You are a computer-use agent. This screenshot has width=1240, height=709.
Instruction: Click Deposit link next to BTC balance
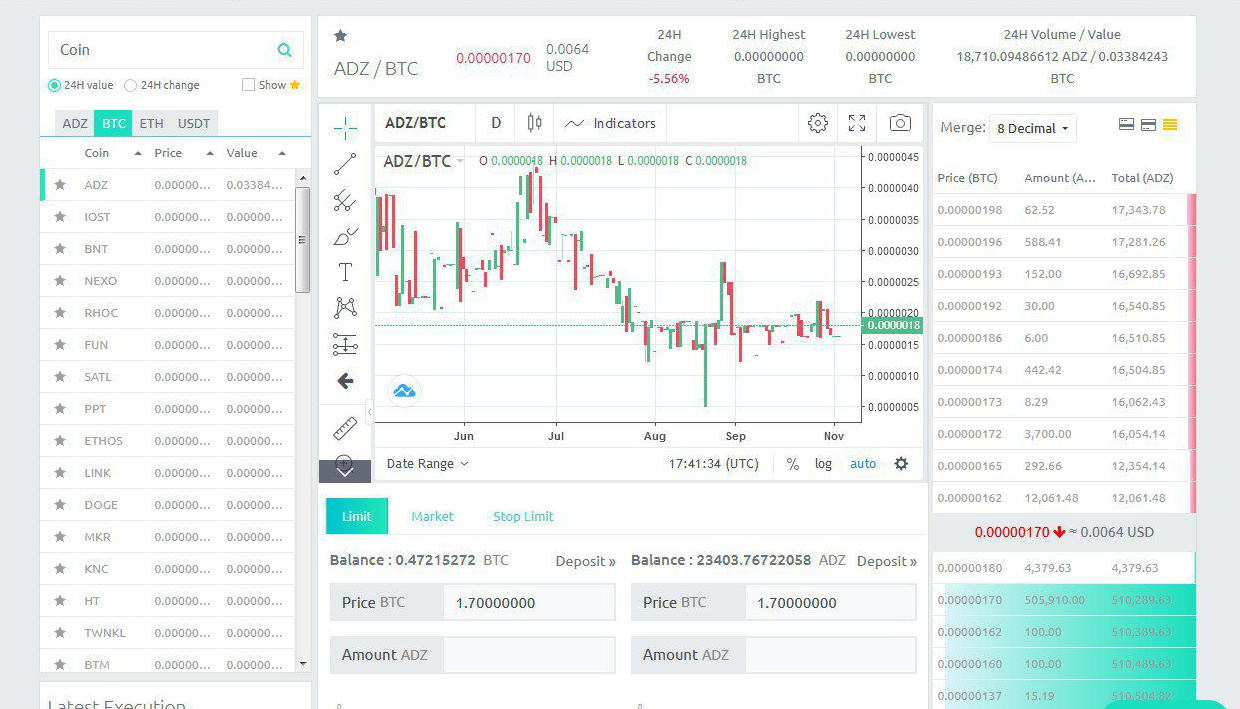586,561
